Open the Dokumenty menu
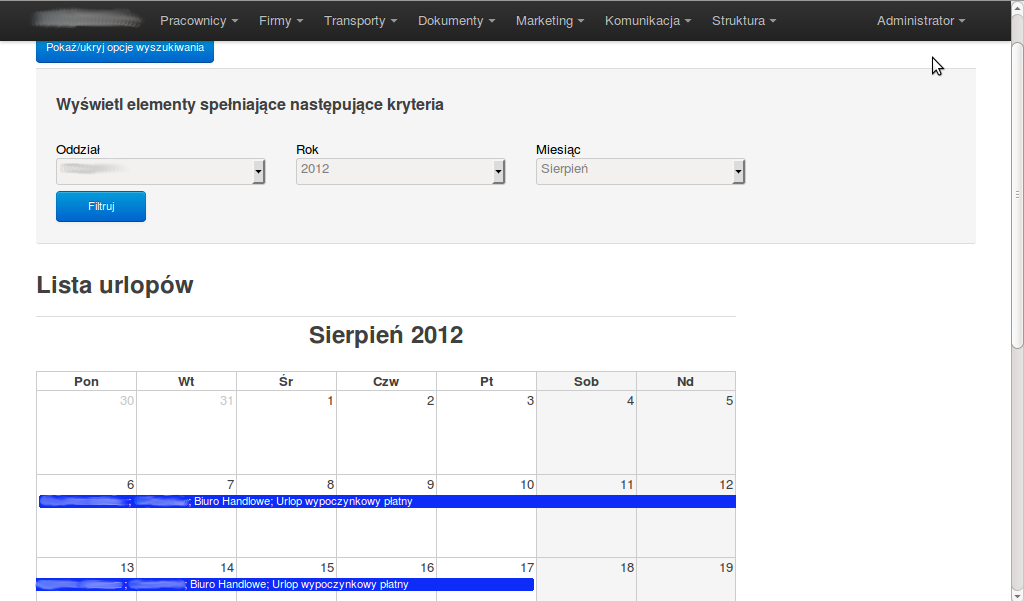 [x=456, y=21]
